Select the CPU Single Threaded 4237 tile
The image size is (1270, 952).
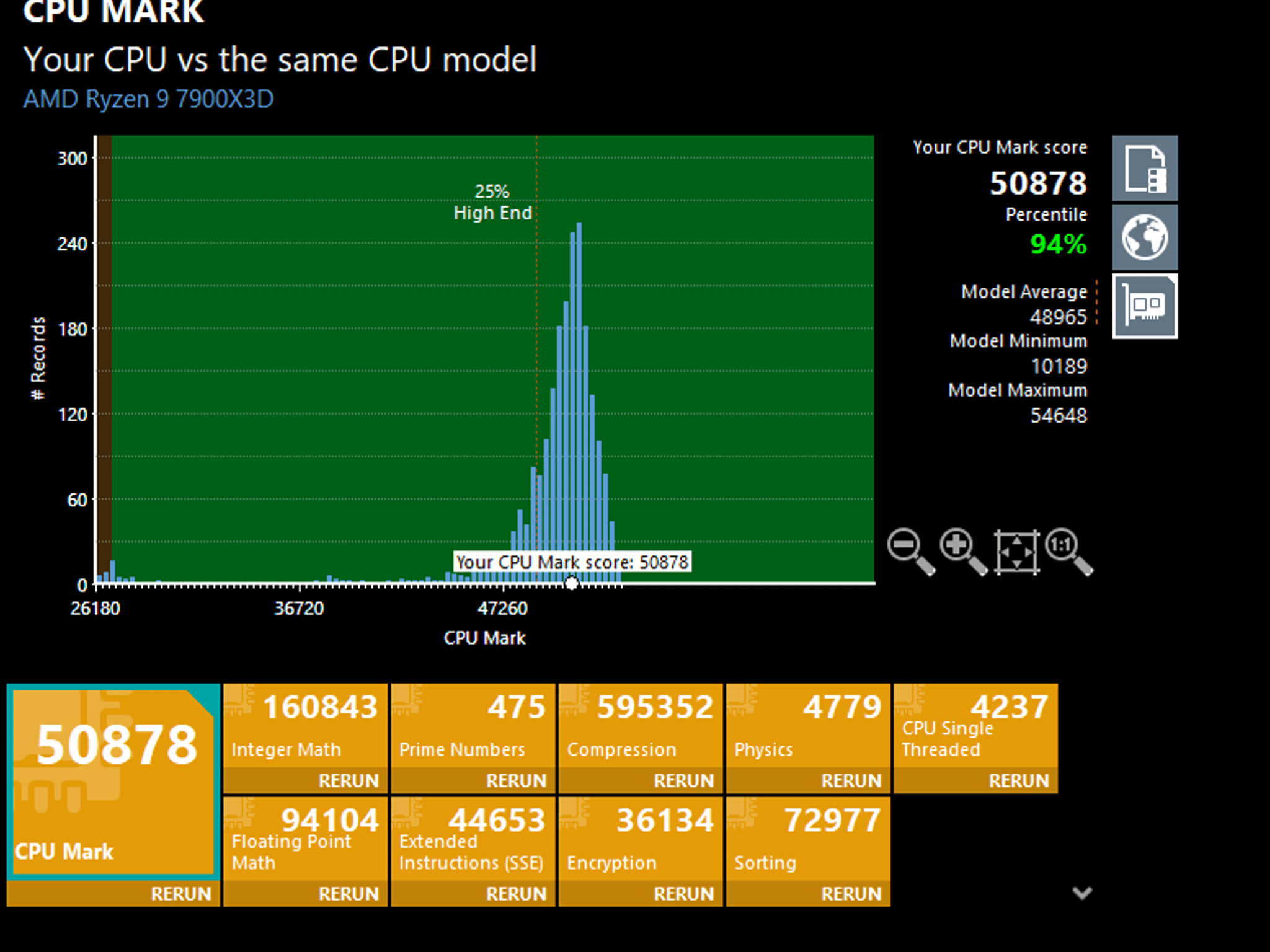coord(975,726)
